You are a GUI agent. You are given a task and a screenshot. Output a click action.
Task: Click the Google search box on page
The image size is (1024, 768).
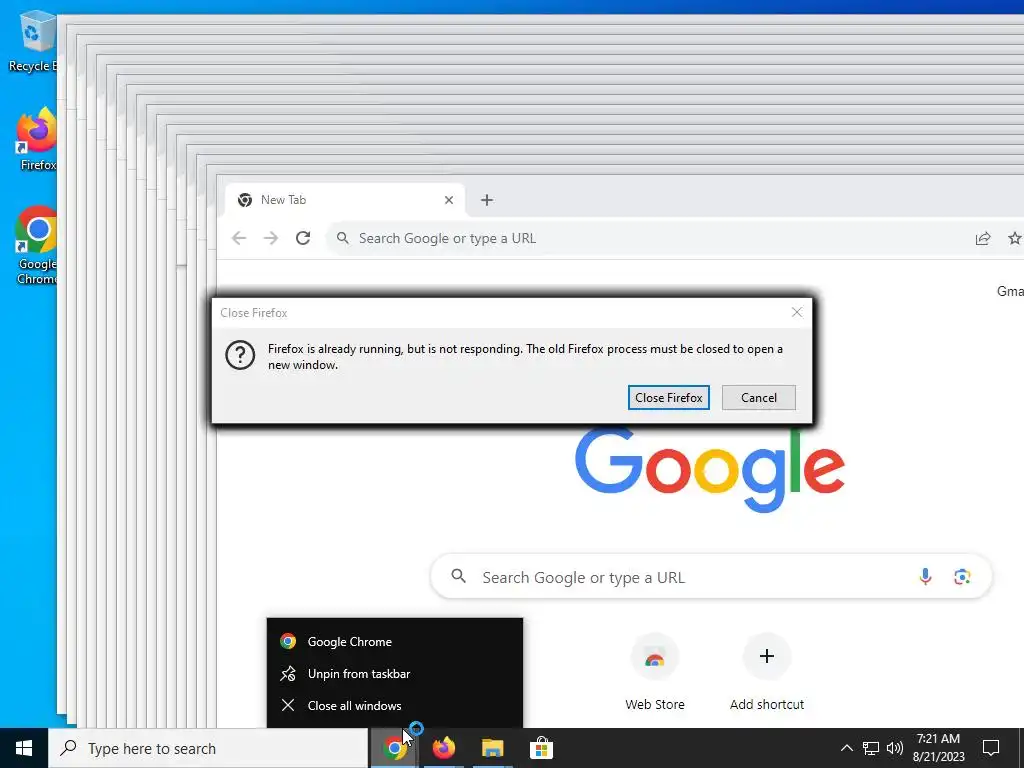(x=711, y=577)
